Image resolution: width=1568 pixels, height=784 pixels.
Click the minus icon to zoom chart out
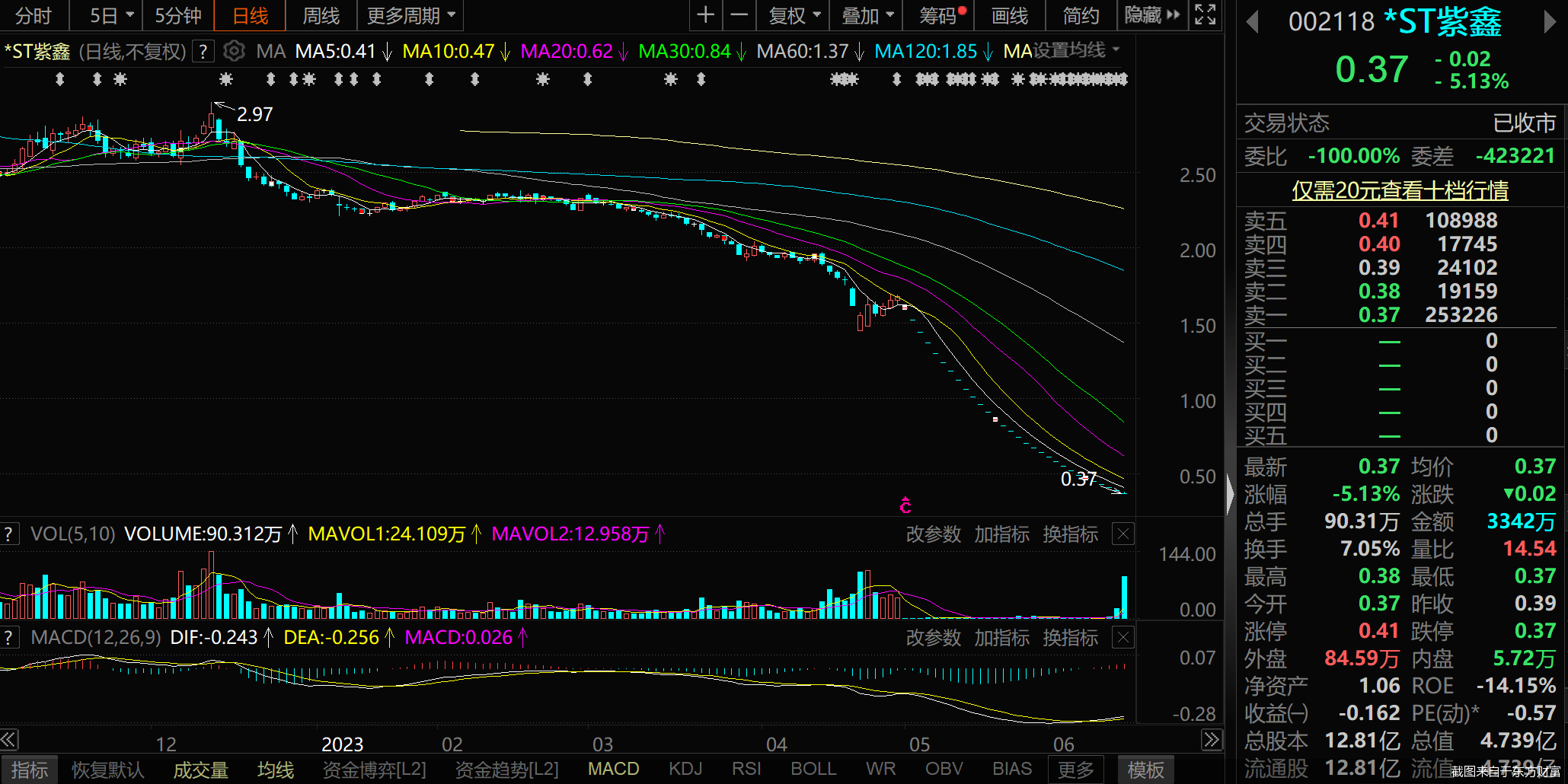[739, 15]
